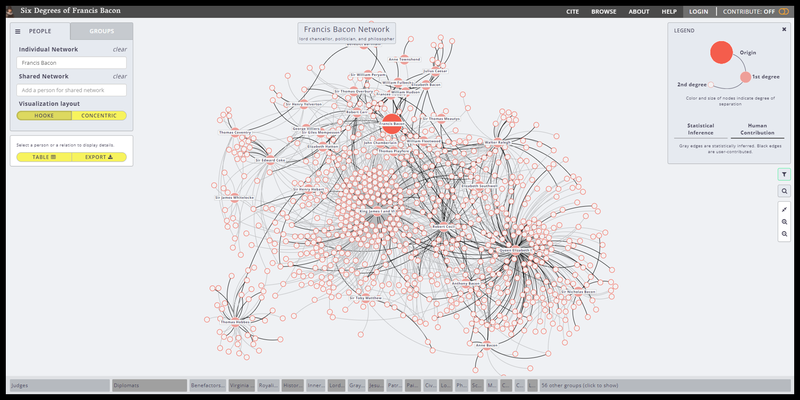Click the large Francis Bacon origin node

point(393,125)
